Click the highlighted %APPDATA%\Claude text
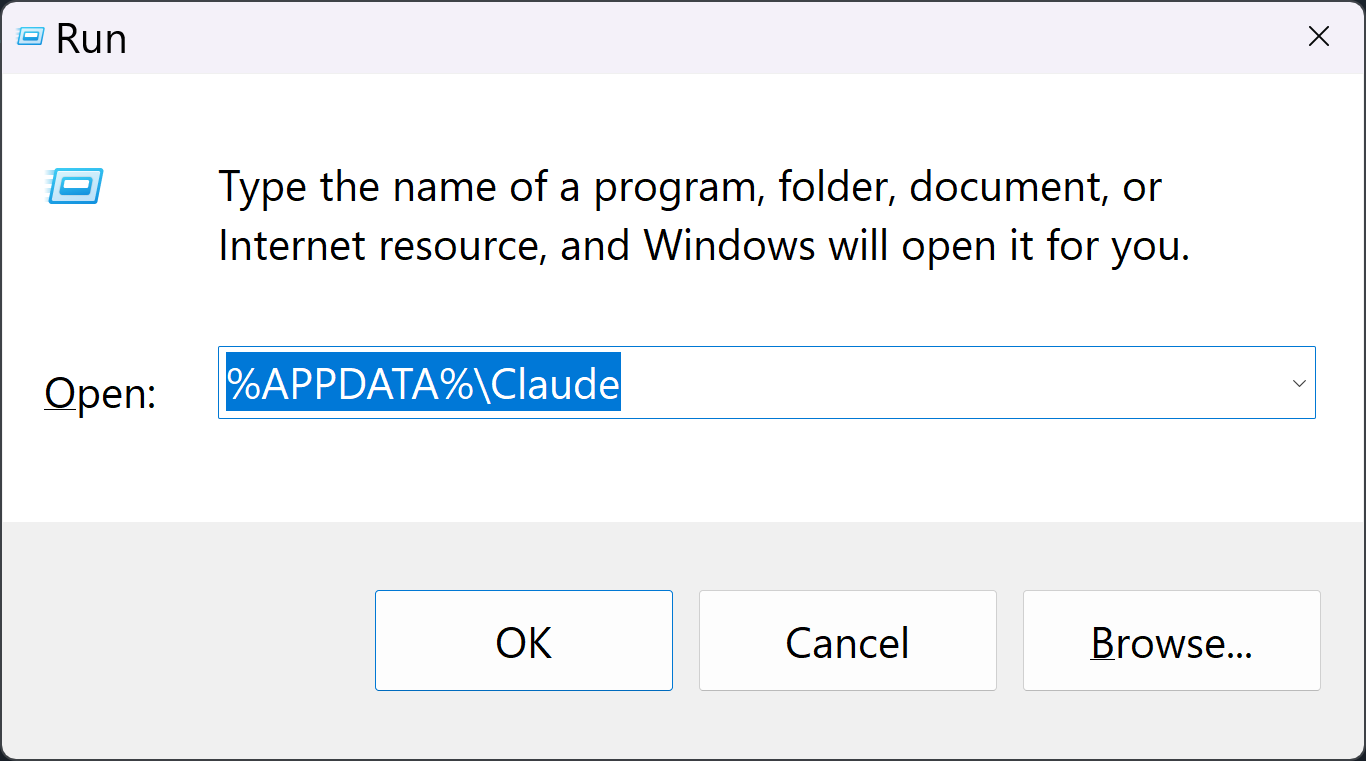The image size is (1366, 761). [423, 382]
